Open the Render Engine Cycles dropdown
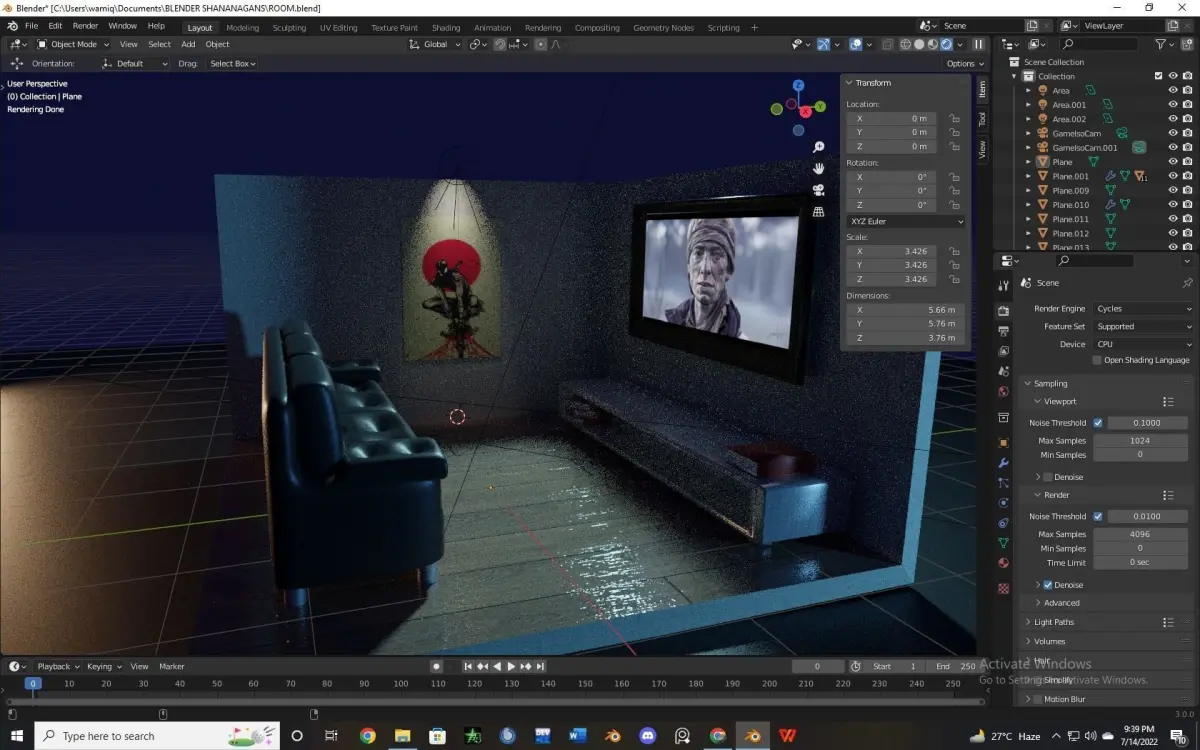 (1143, 309)
